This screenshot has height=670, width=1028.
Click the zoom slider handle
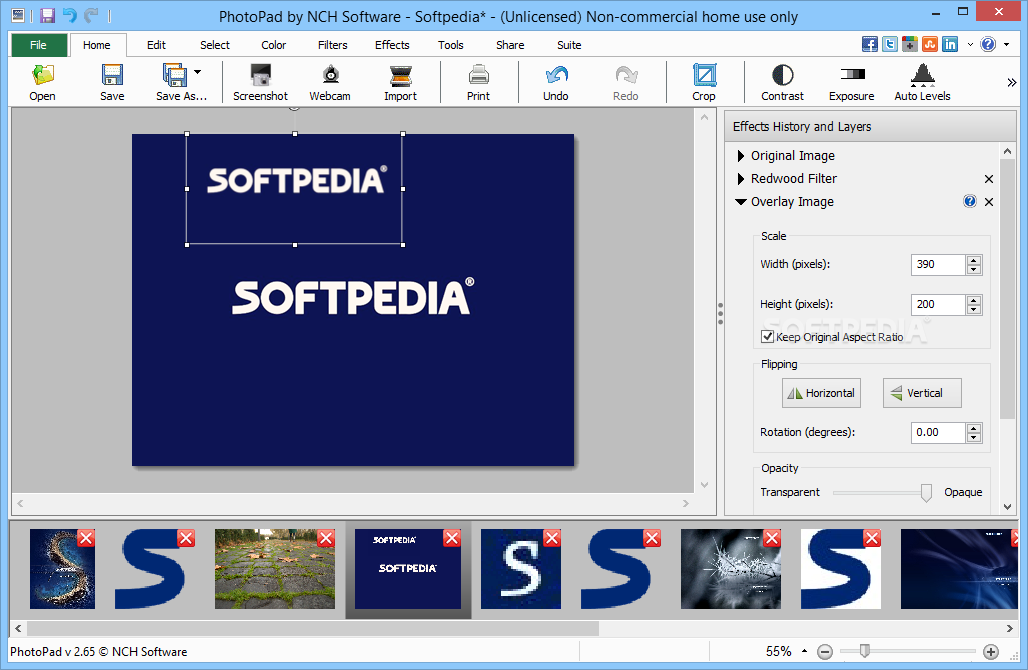865,650
